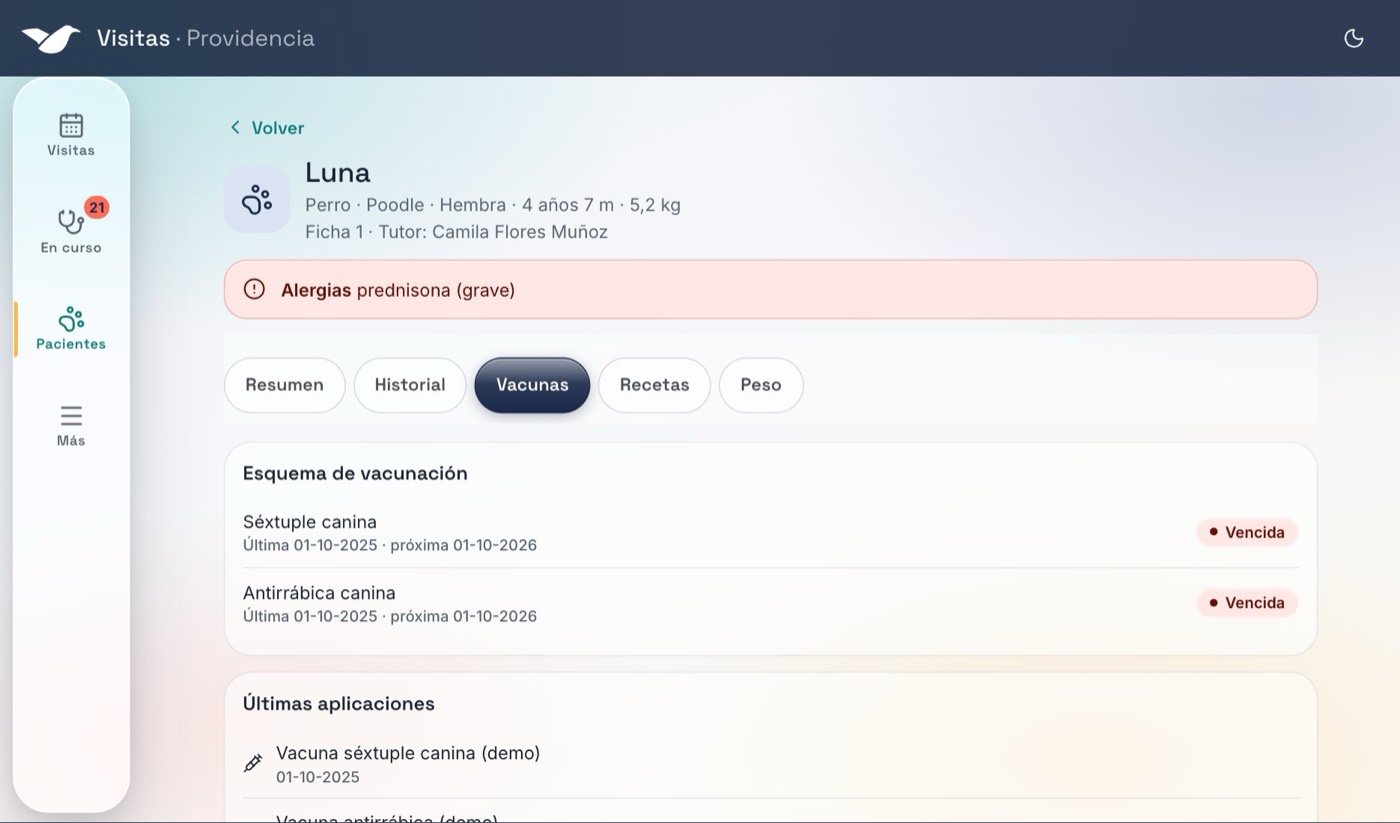Open the Peso tab
The width and height of the screenshot is (1400, 823).
tap(761, 385)
